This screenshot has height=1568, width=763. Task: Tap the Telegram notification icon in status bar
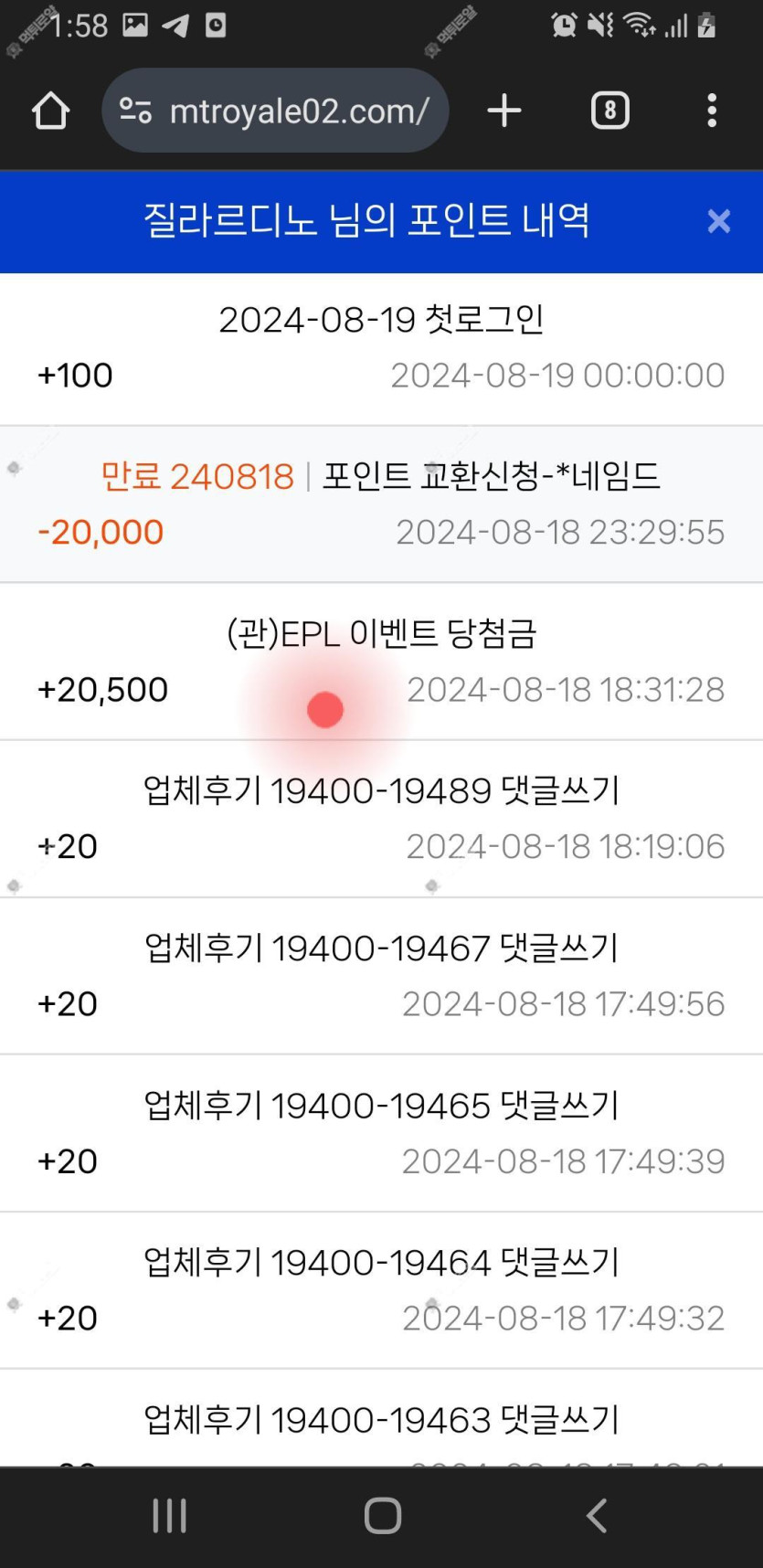pos(175,26)
